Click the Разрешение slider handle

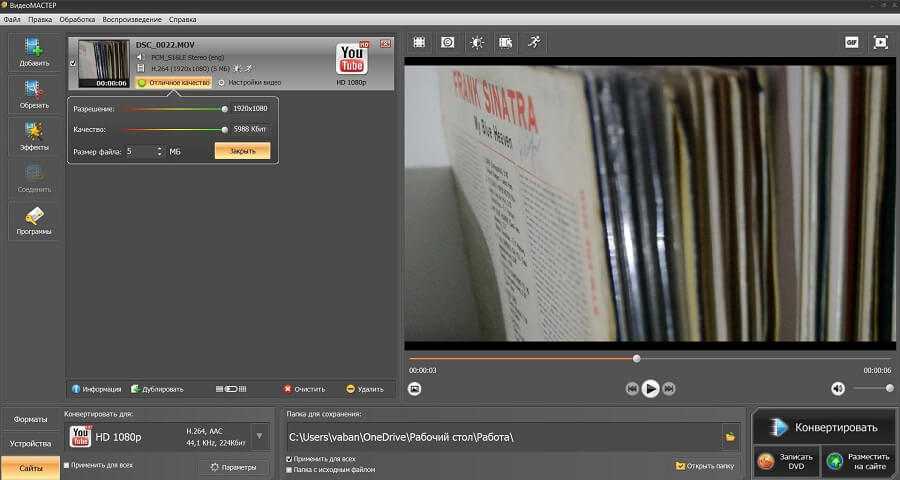pos(224,108)
